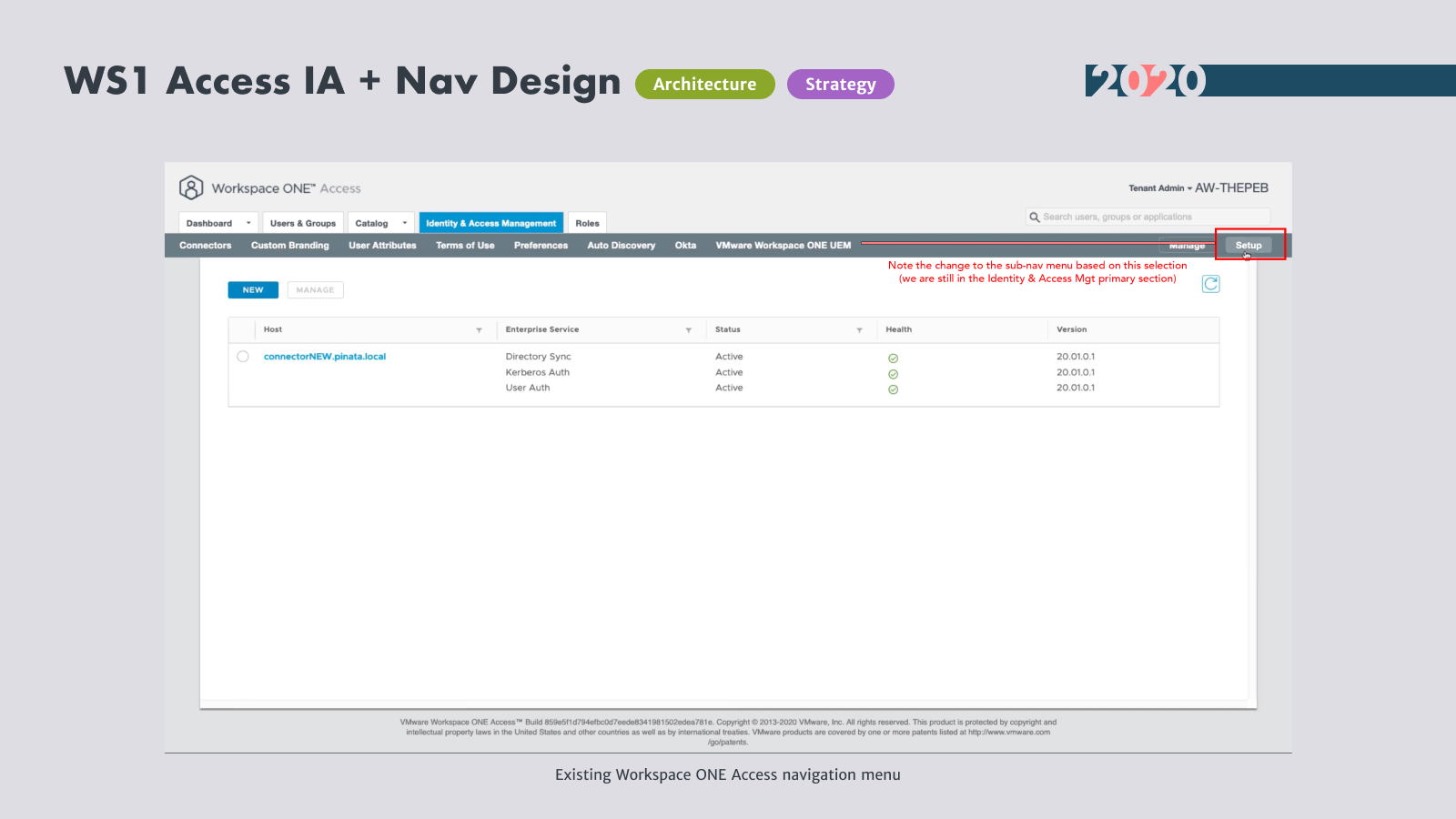
Task: Click the Directory Sync health checkmark icon
Action: pos(893,359)
